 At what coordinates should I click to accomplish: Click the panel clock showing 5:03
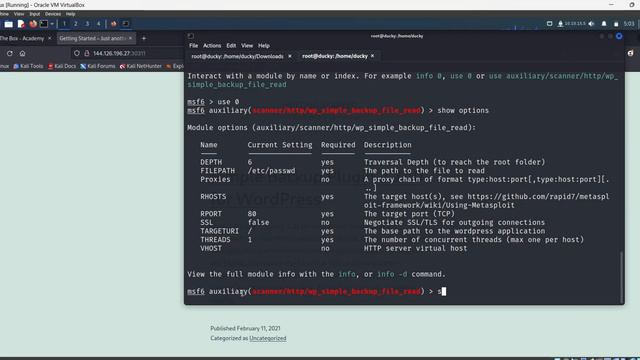[x=629, y=24]
